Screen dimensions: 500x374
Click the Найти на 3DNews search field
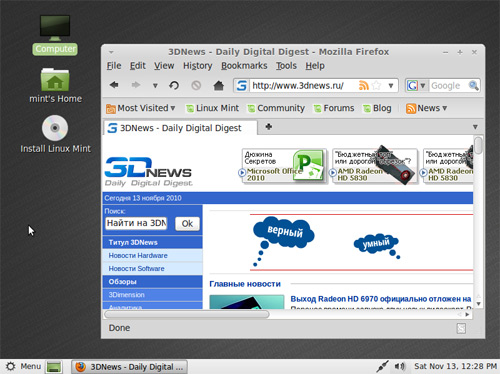pyautogui.click(x=136, y=223)
